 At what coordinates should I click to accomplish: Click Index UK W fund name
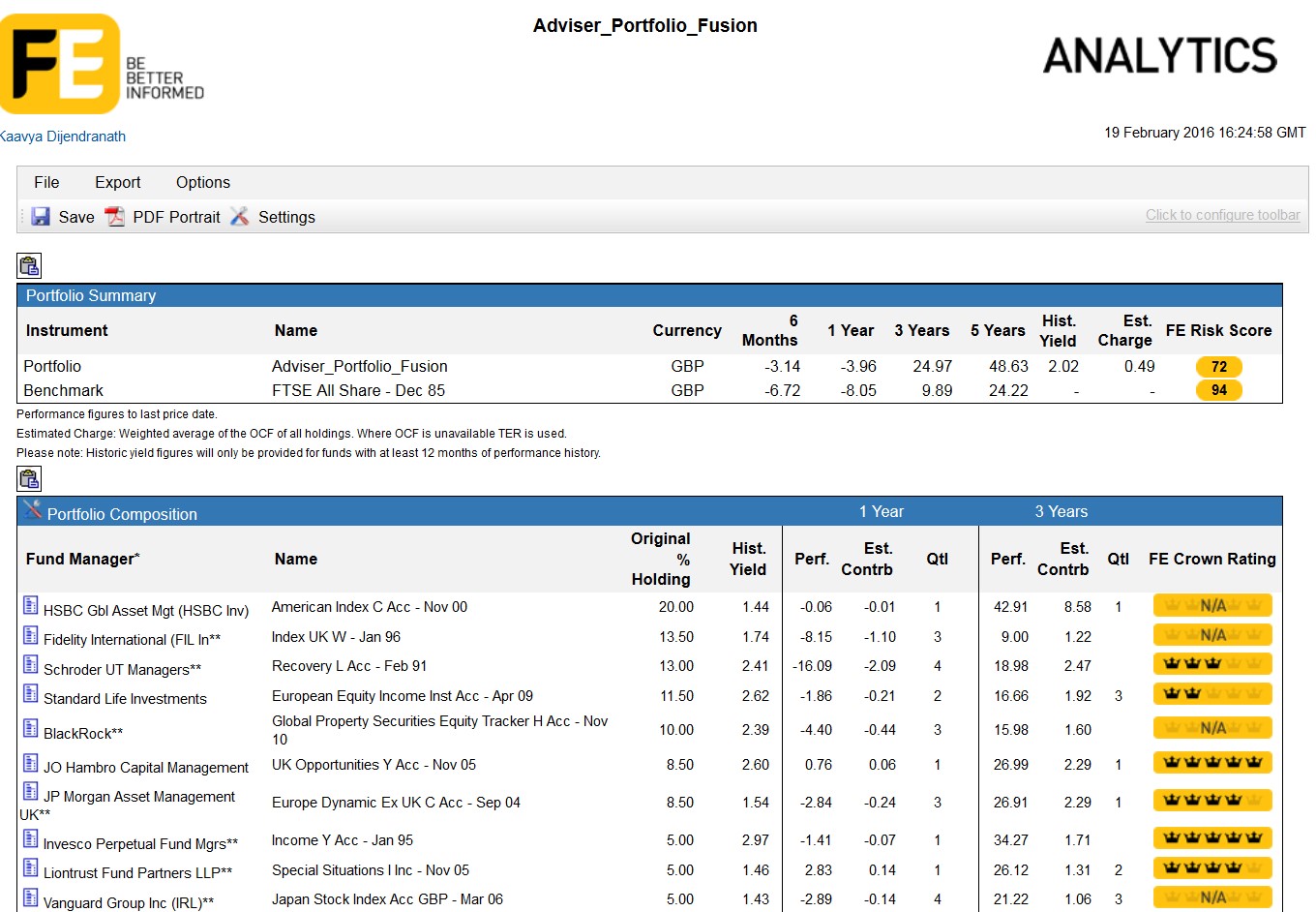click(x=336, y=637)
